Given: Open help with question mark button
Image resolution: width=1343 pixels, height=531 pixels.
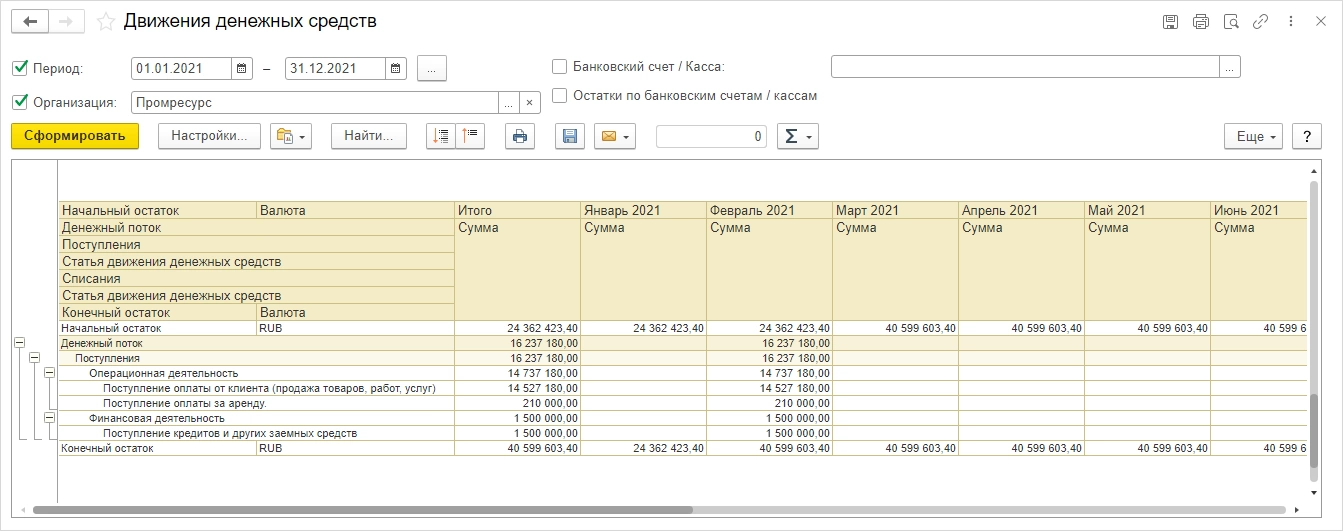Looking at the screenshot, I should 1307,136.
